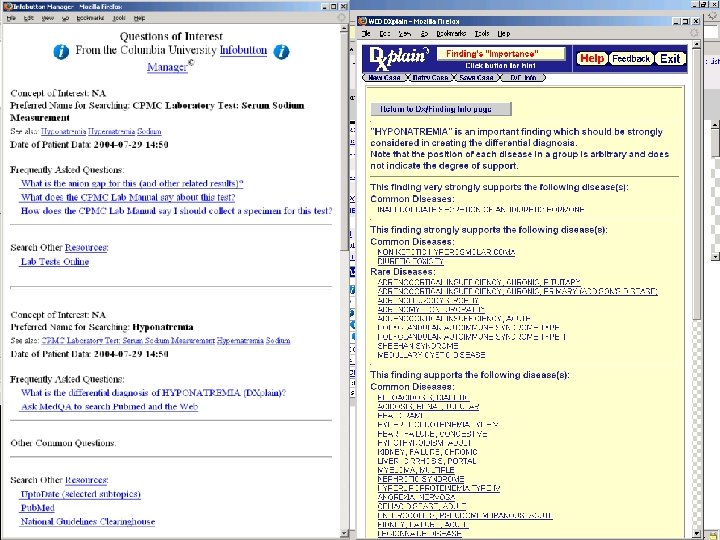Open the Lab Tests Online link
Screen dimensions: 720x540
55,261
